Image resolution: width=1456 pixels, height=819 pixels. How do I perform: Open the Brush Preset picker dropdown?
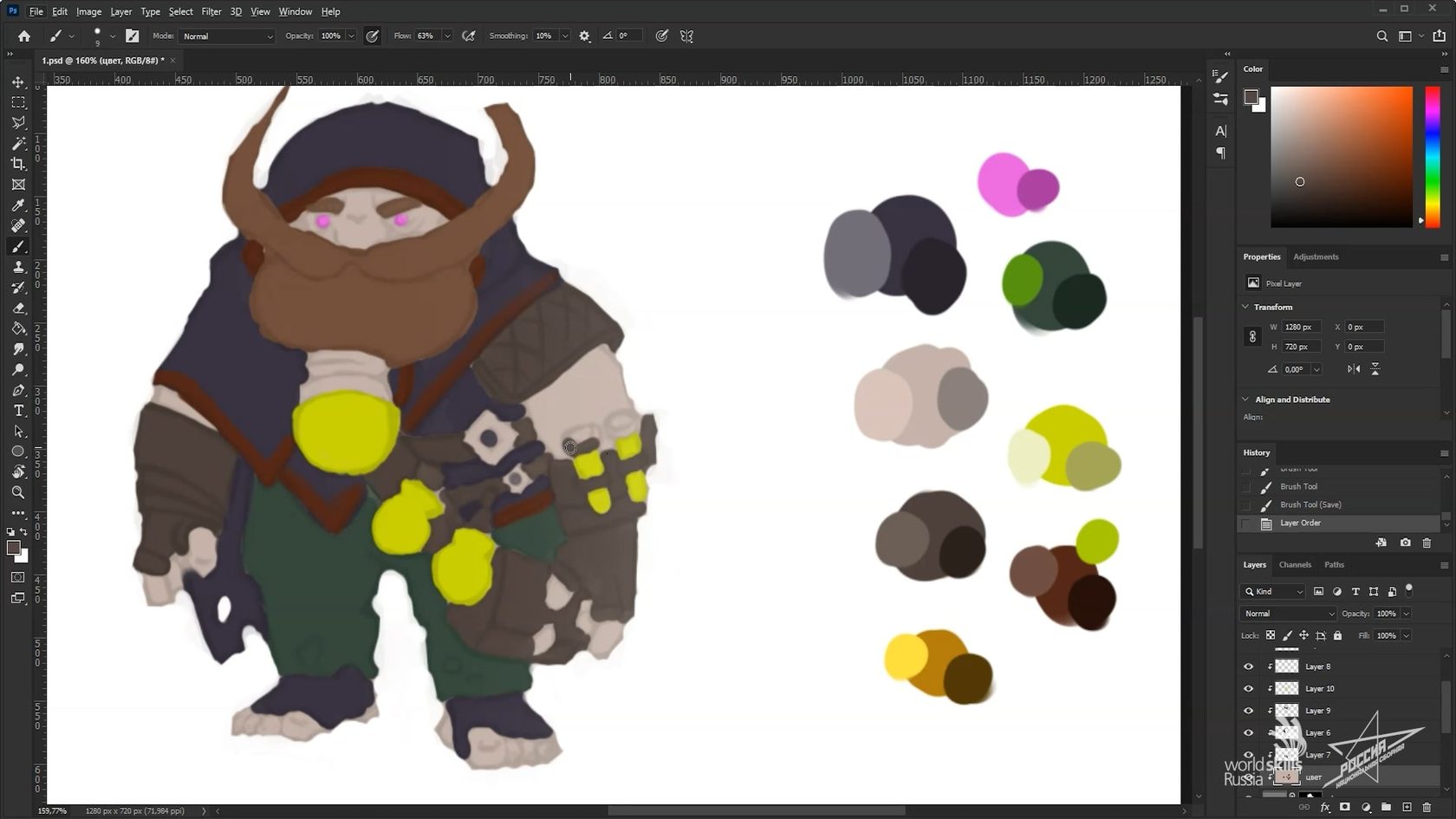113,36
